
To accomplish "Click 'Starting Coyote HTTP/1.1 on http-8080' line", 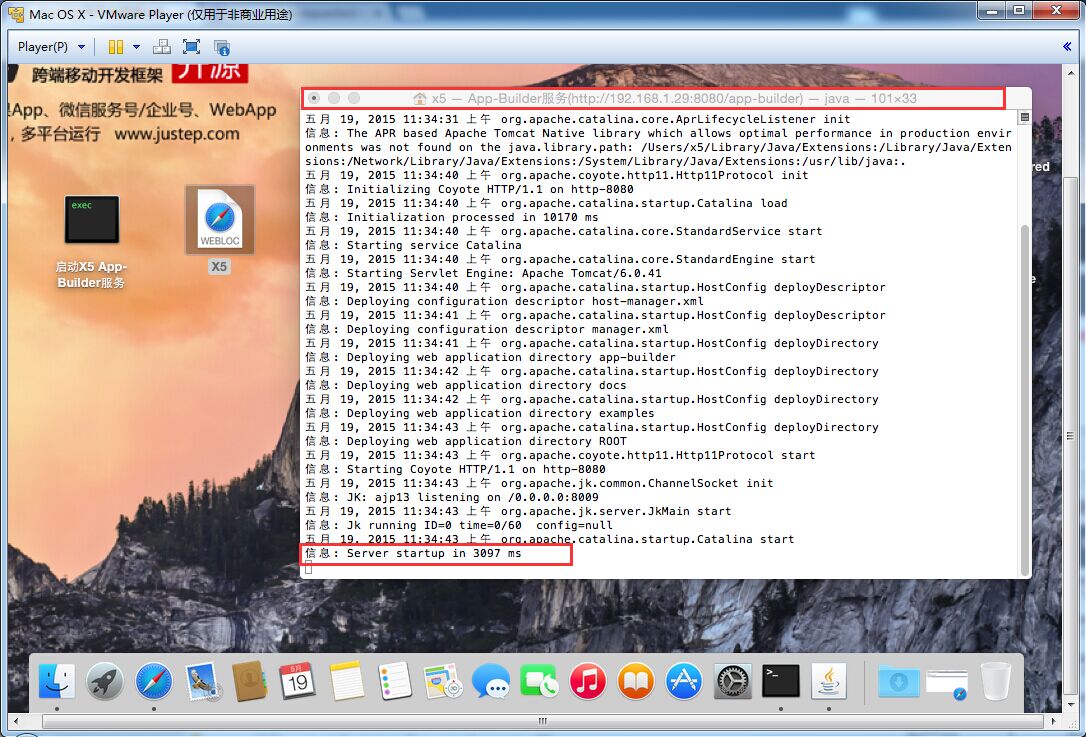I will tap(455, 469).
